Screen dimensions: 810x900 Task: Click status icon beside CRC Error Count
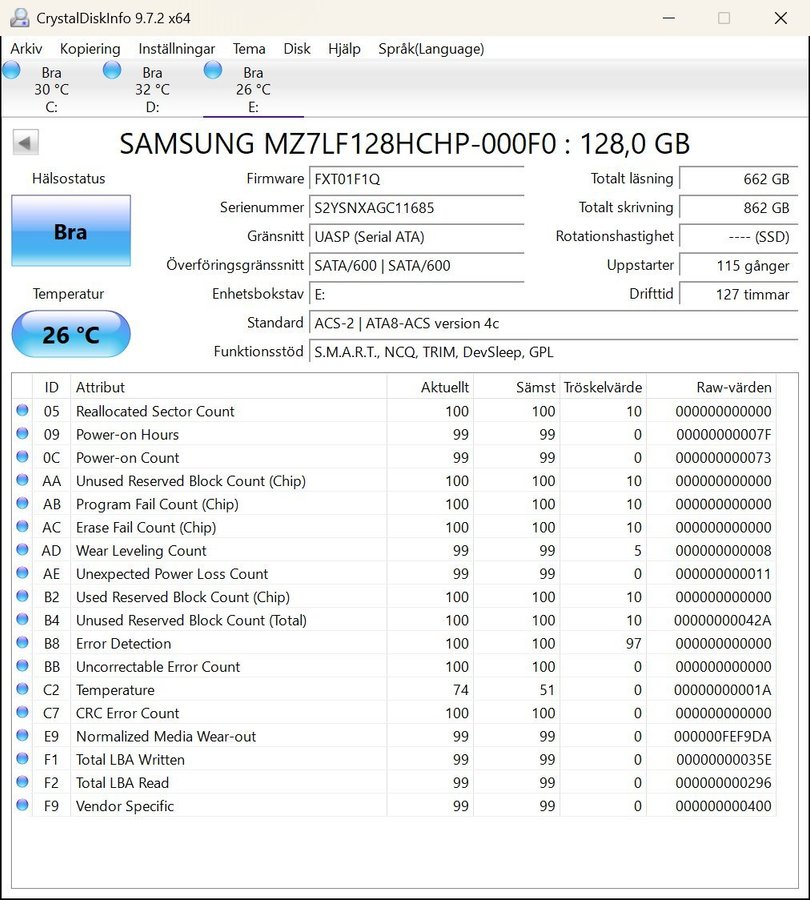tap(22, 713)
